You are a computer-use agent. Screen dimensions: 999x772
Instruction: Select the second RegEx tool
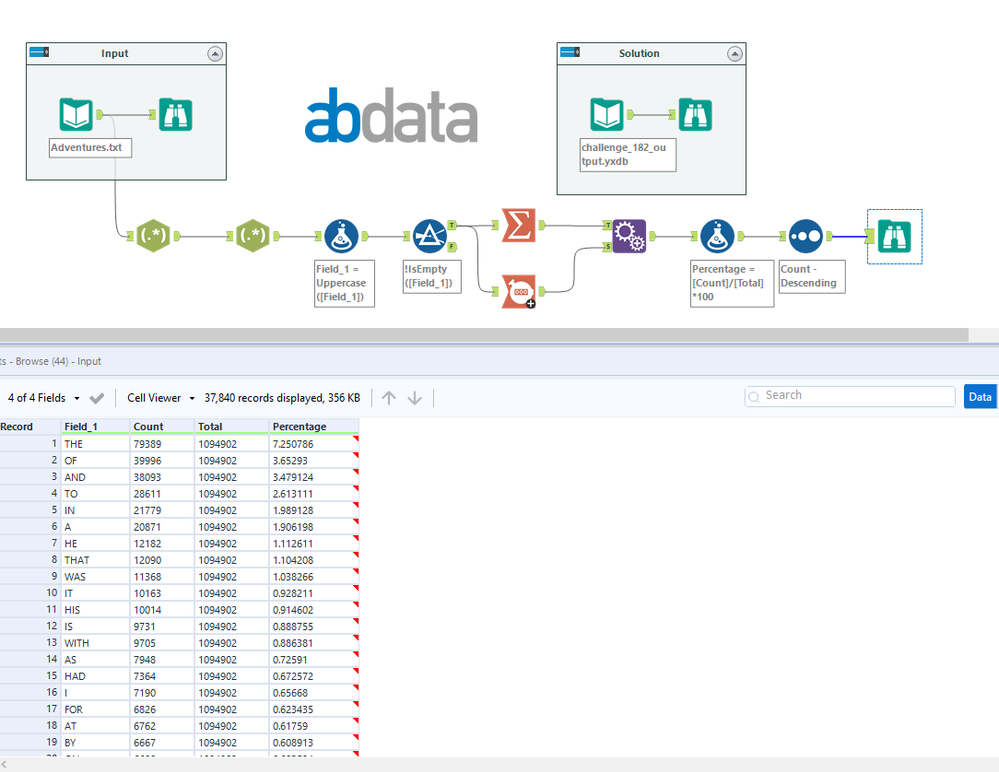click(x=253, y=236)
